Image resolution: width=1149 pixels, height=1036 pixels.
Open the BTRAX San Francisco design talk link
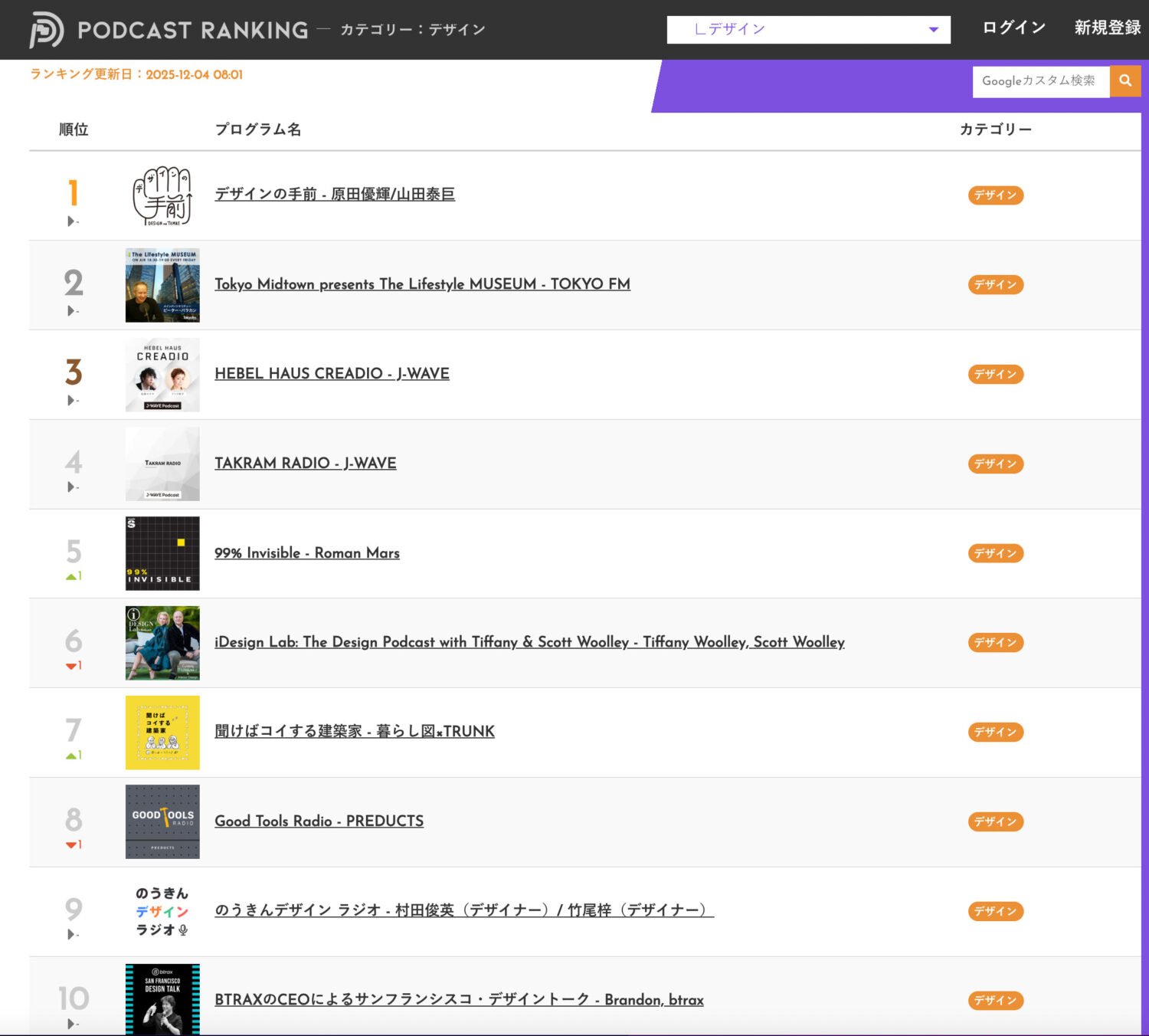tap(459, 1000)
